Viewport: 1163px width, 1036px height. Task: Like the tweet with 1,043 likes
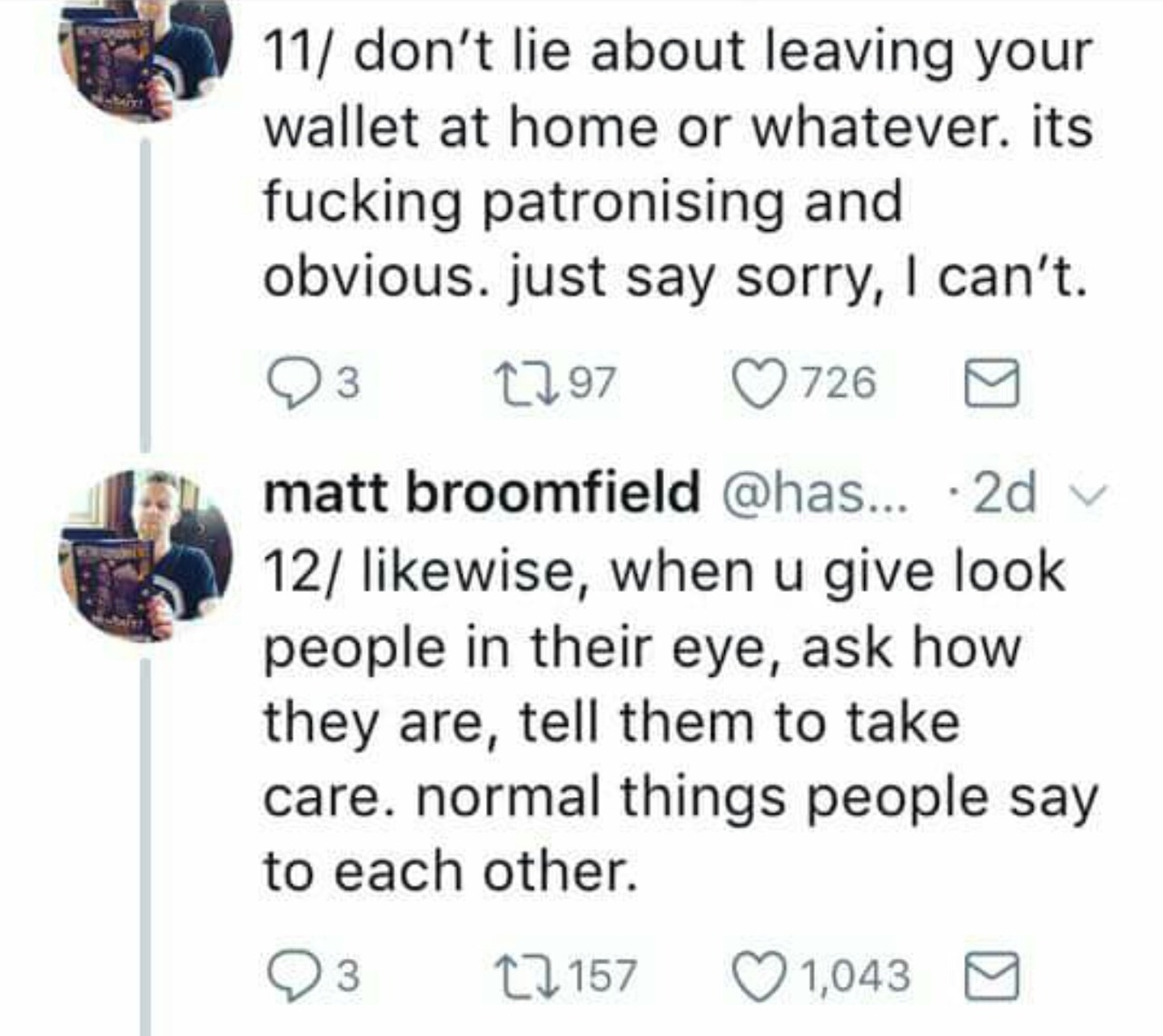(x=761, y=976)
